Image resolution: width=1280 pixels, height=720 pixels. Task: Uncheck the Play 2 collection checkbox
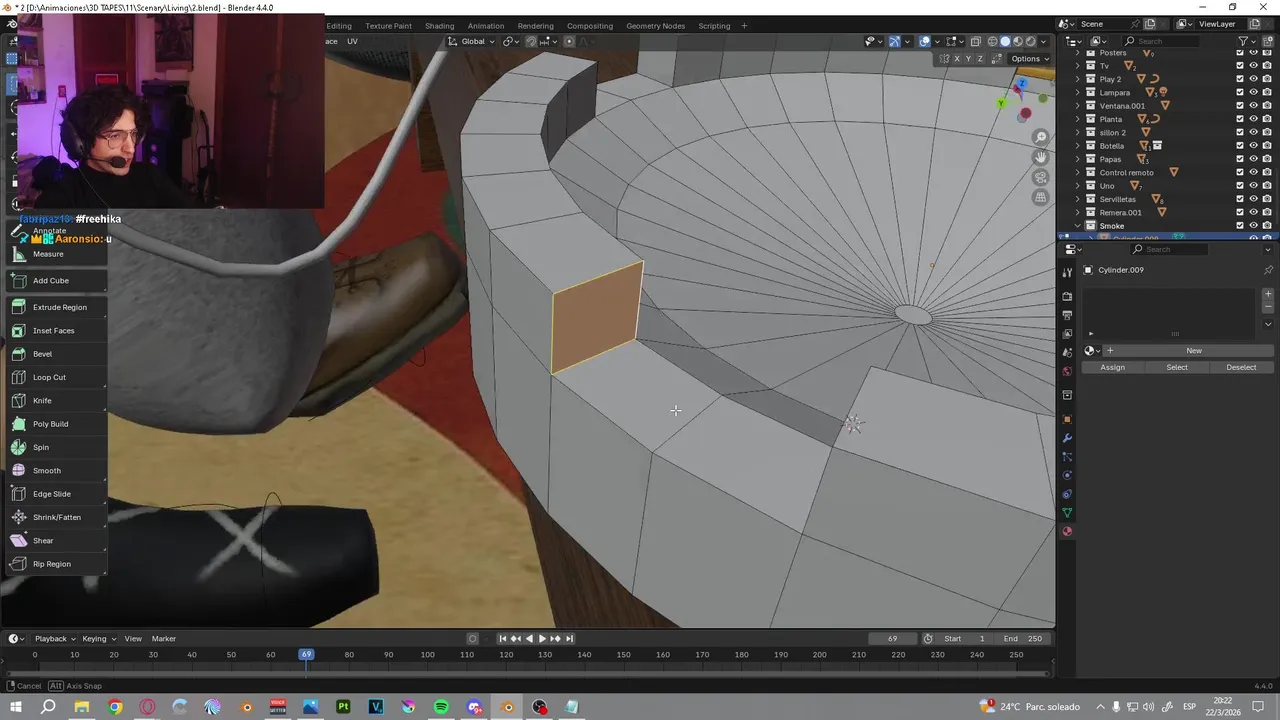1240,79
